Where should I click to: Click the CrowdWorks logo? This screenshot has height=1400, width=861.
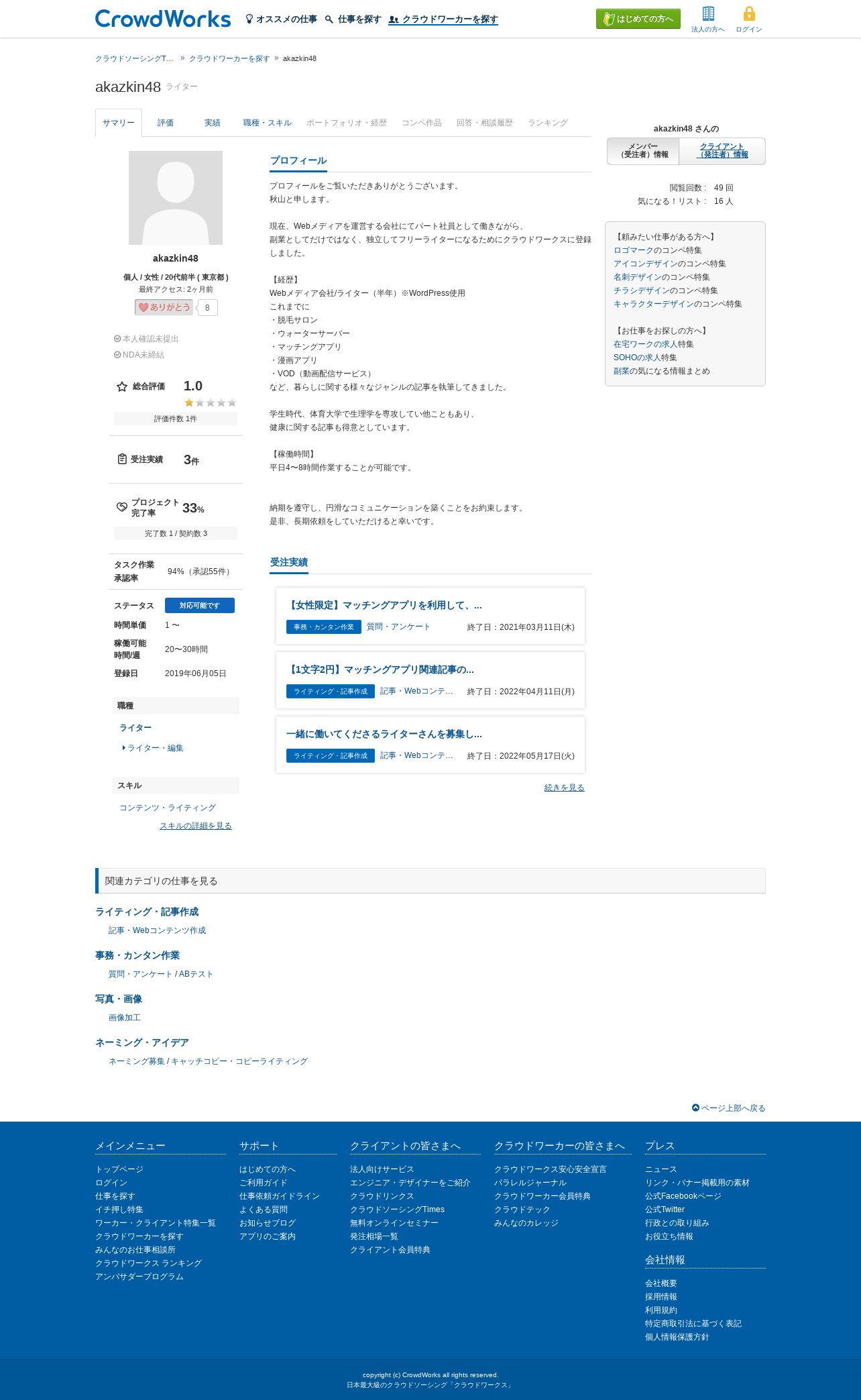point(163,19)
